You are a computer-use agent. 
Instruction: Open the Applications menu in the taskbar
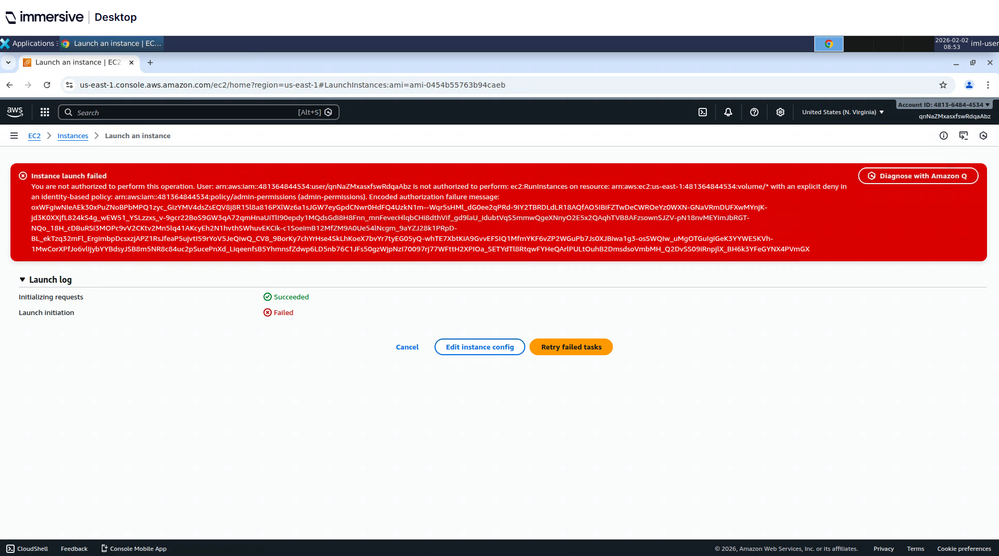coord(28,43)
